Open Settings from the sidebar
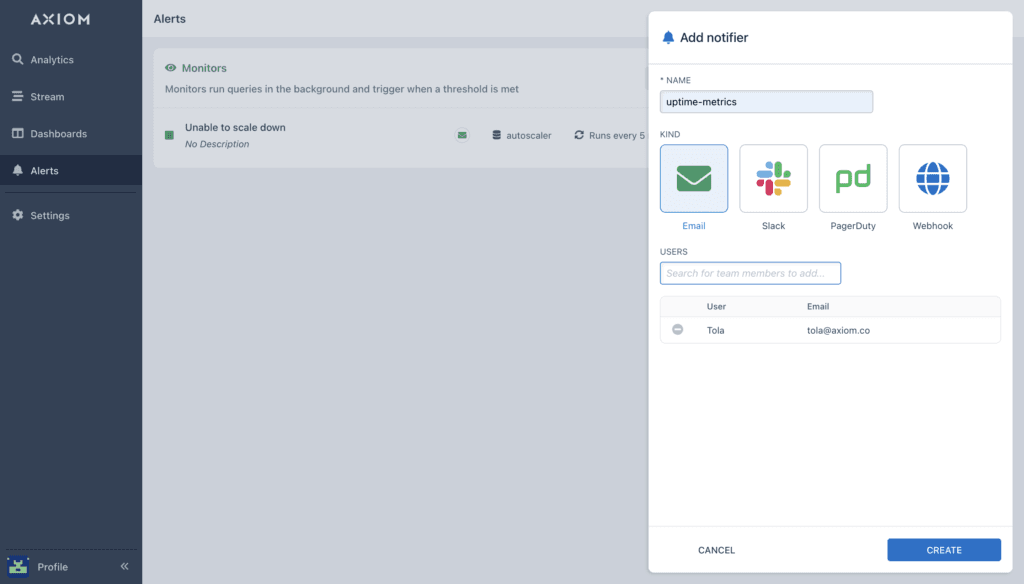The height and width of the screenshot is (584, 1024). point(50,216)
